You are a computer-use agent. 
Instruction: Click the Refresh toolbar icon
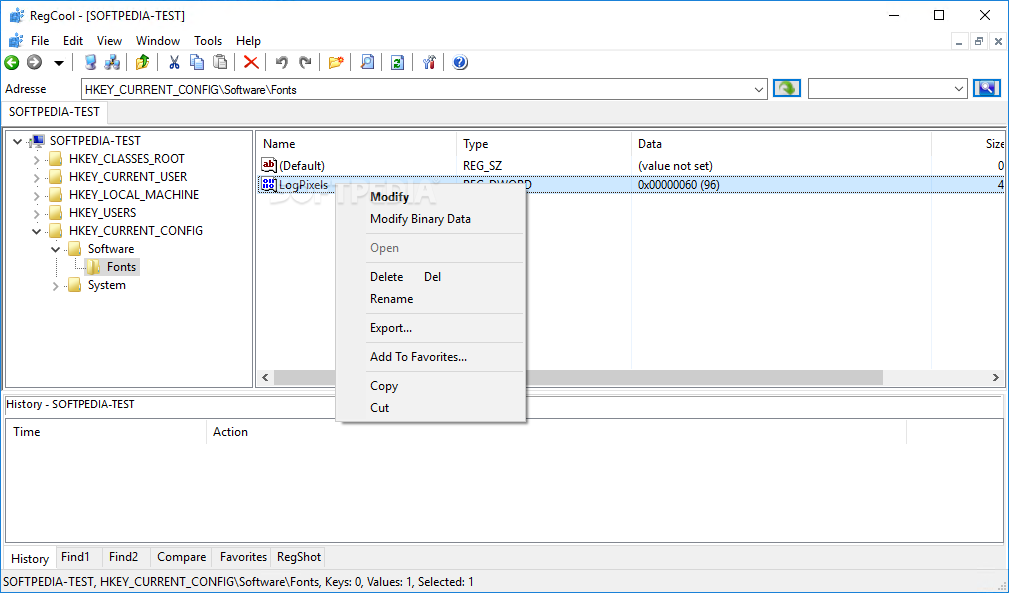pos(398,62)
